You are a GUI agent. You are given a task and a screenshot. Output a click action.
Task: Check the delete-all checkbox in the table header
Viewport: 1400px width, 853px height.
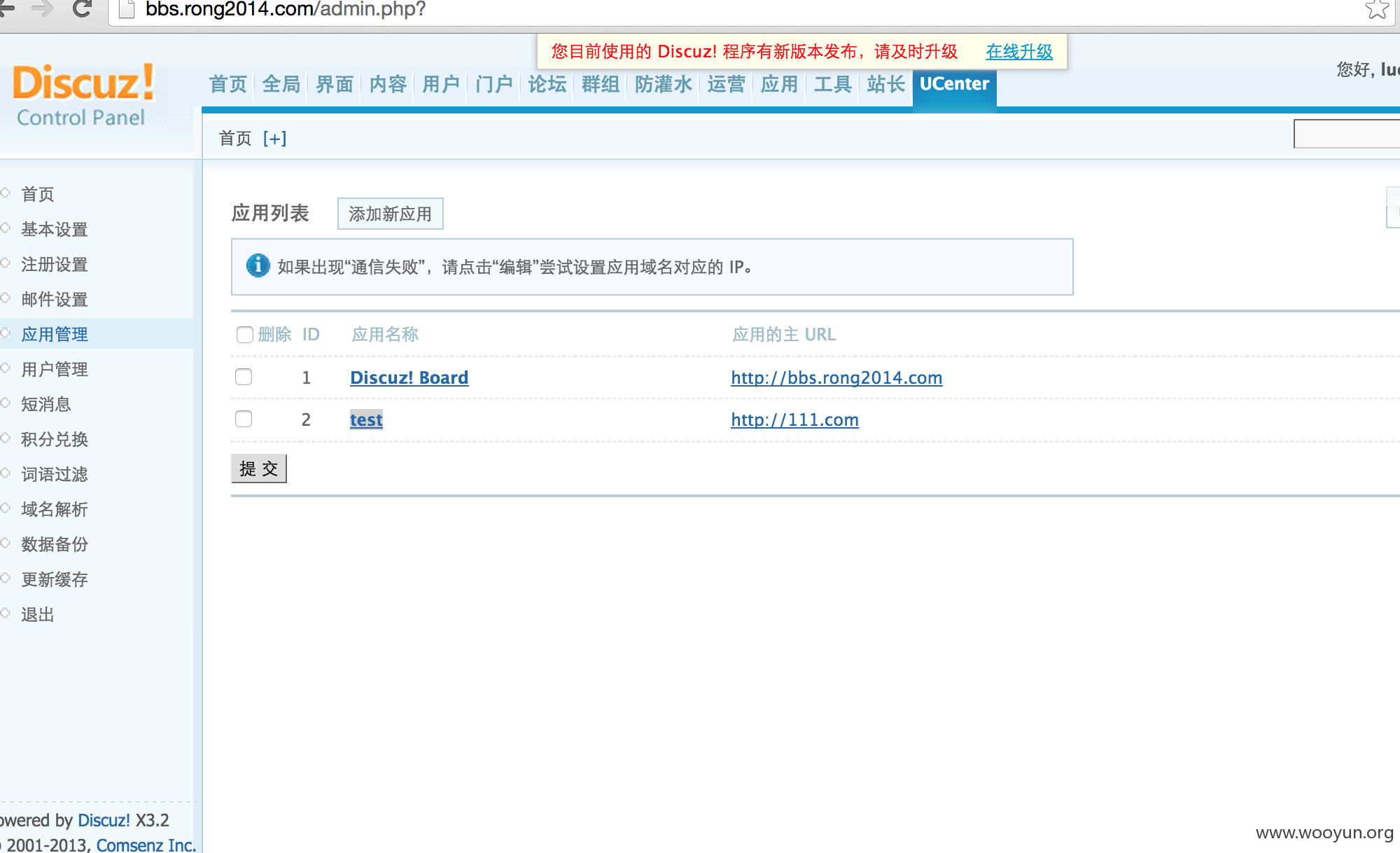click(244, 335)
